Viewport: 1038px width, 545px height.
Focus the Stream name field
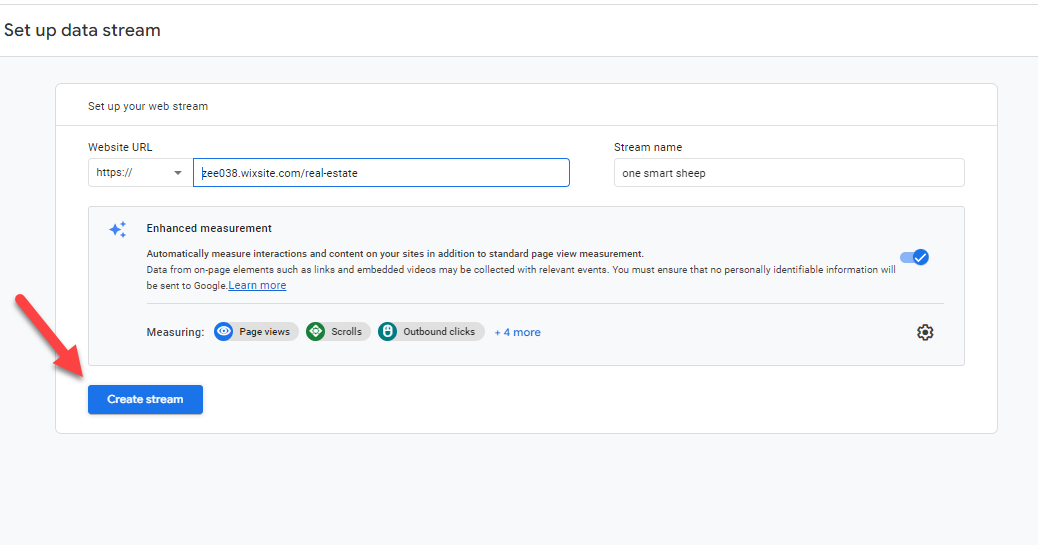[789, 173]
